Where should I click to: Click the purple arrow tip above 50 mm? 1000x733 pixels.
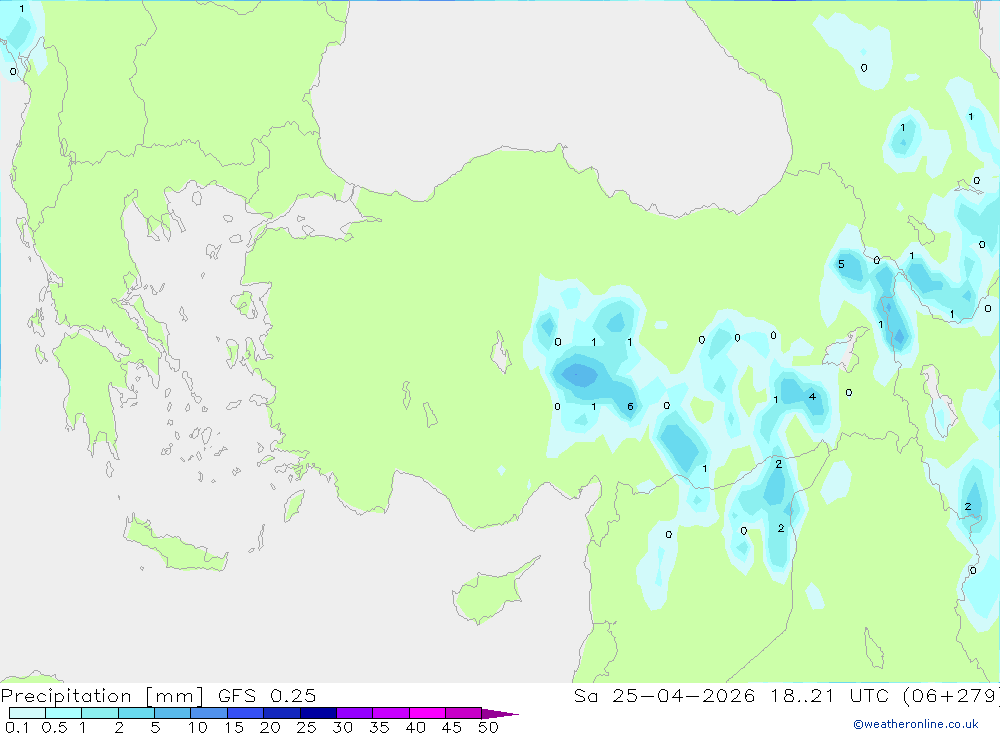(x=499, y=713)
